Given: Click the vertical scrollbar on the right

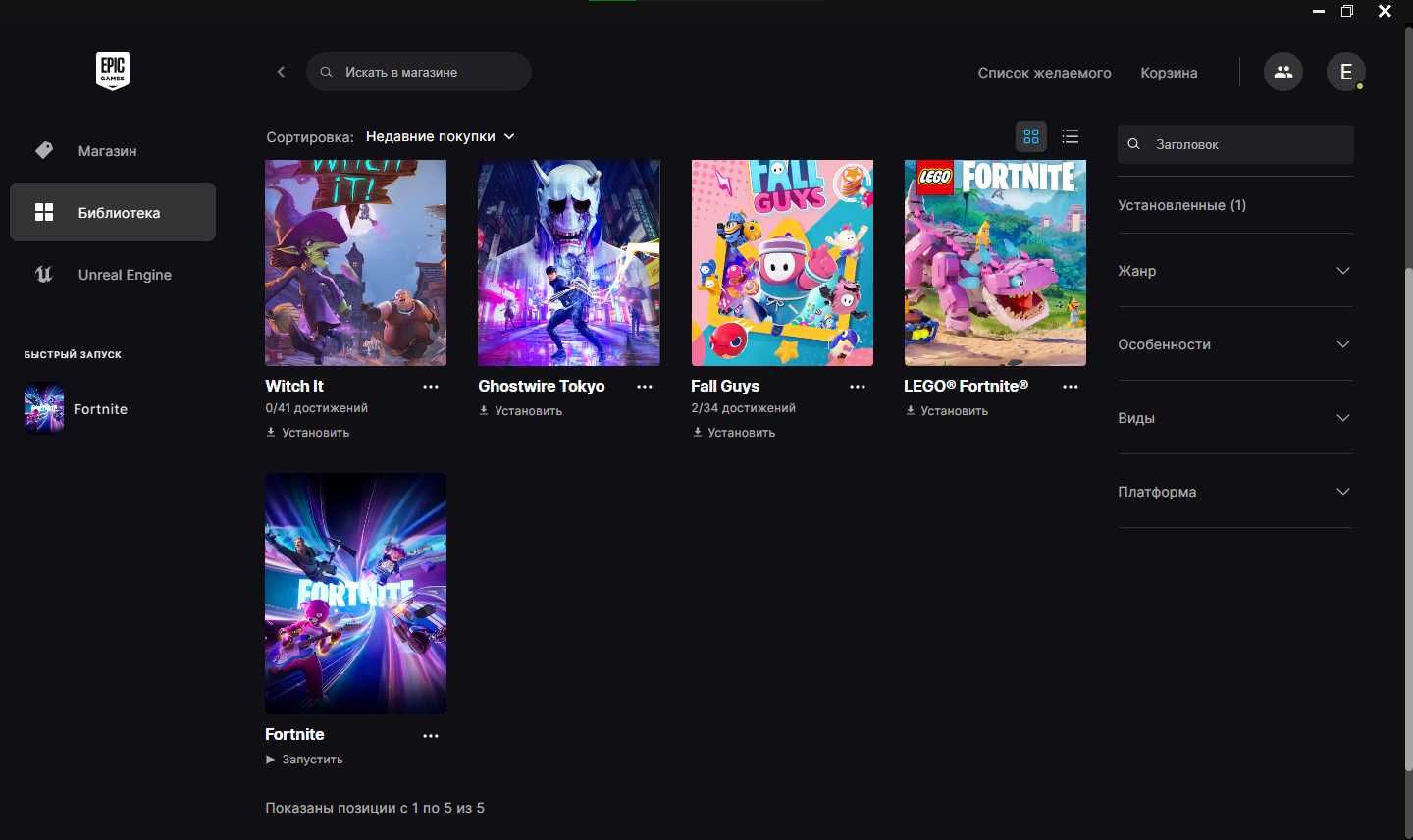Looking at the screenshot, I should [x=1409, y=518].
